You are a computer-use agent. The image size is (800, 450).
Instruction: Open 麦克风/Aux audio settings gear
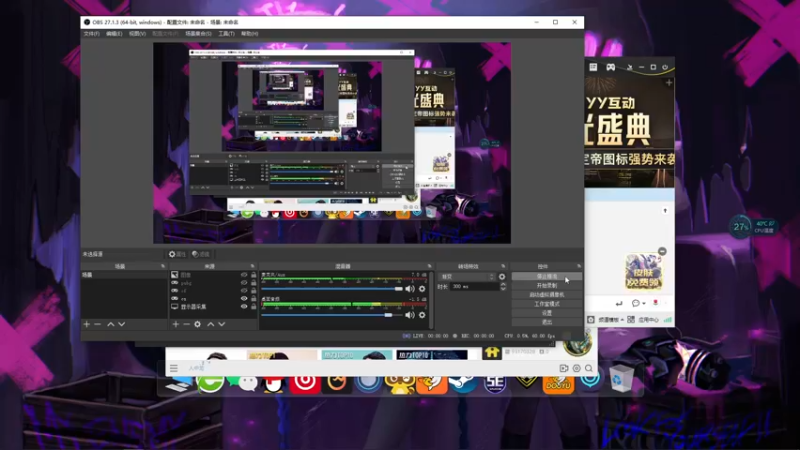422,289
